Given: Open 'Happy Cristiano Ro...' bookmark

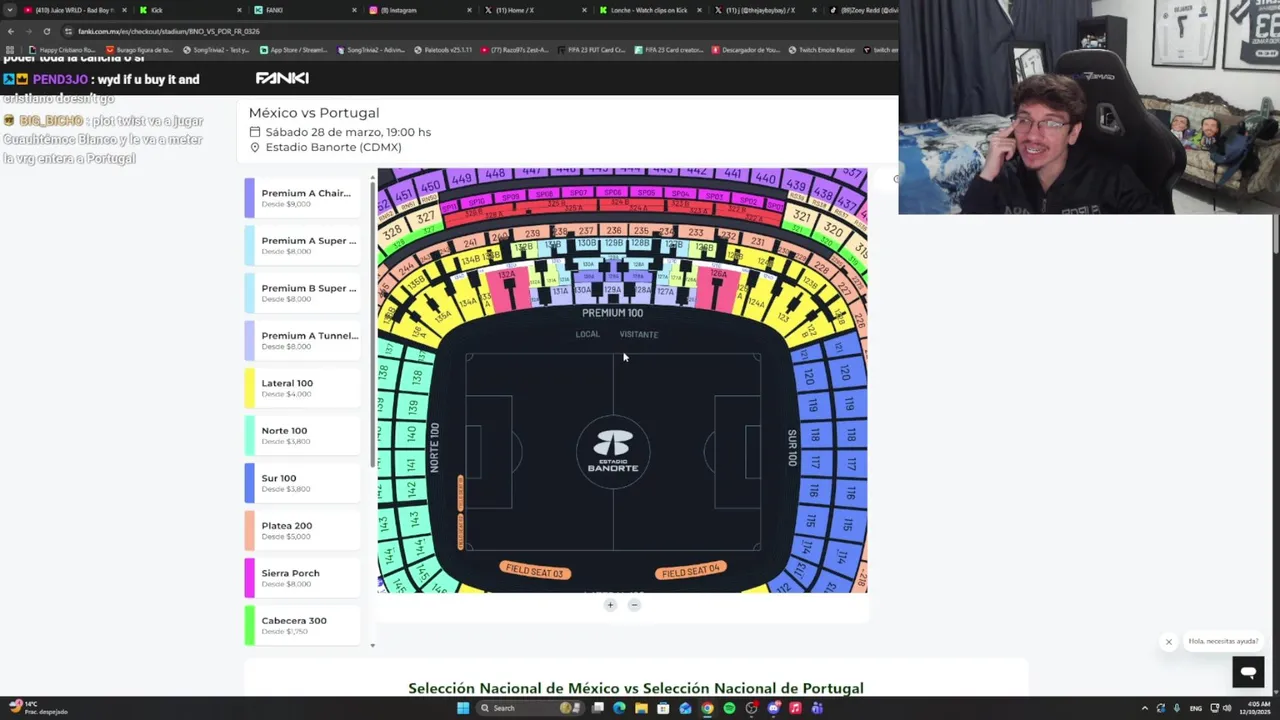Looking at the screenshot, I should coord(60,49).
